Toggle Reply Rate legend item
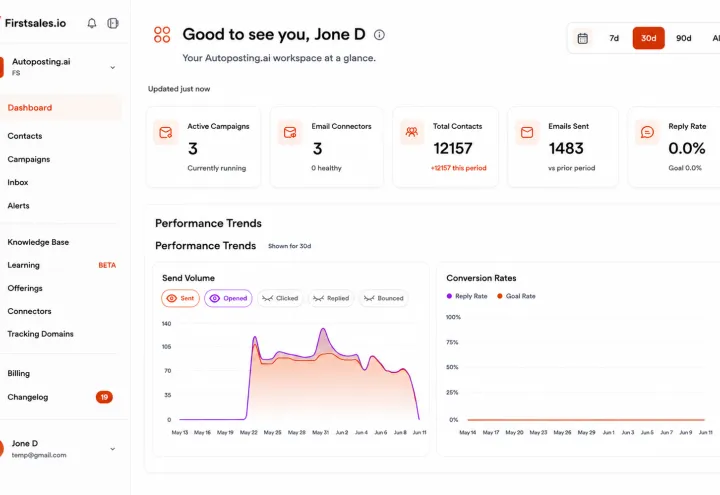This screenshot has width=720, height=495. click(467, 296)
